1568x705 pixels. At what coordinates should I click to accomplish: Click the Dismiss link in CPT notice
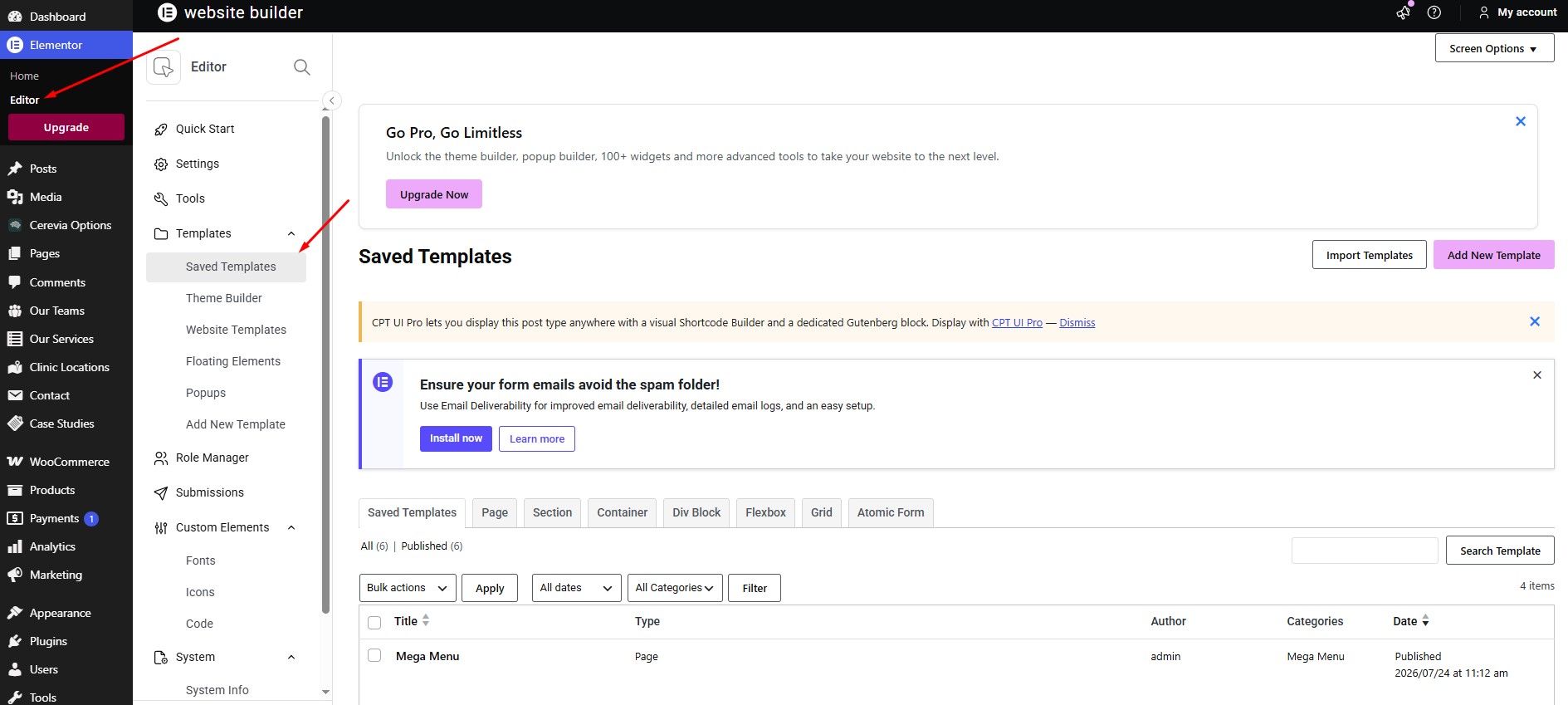tap(1077, 323)
